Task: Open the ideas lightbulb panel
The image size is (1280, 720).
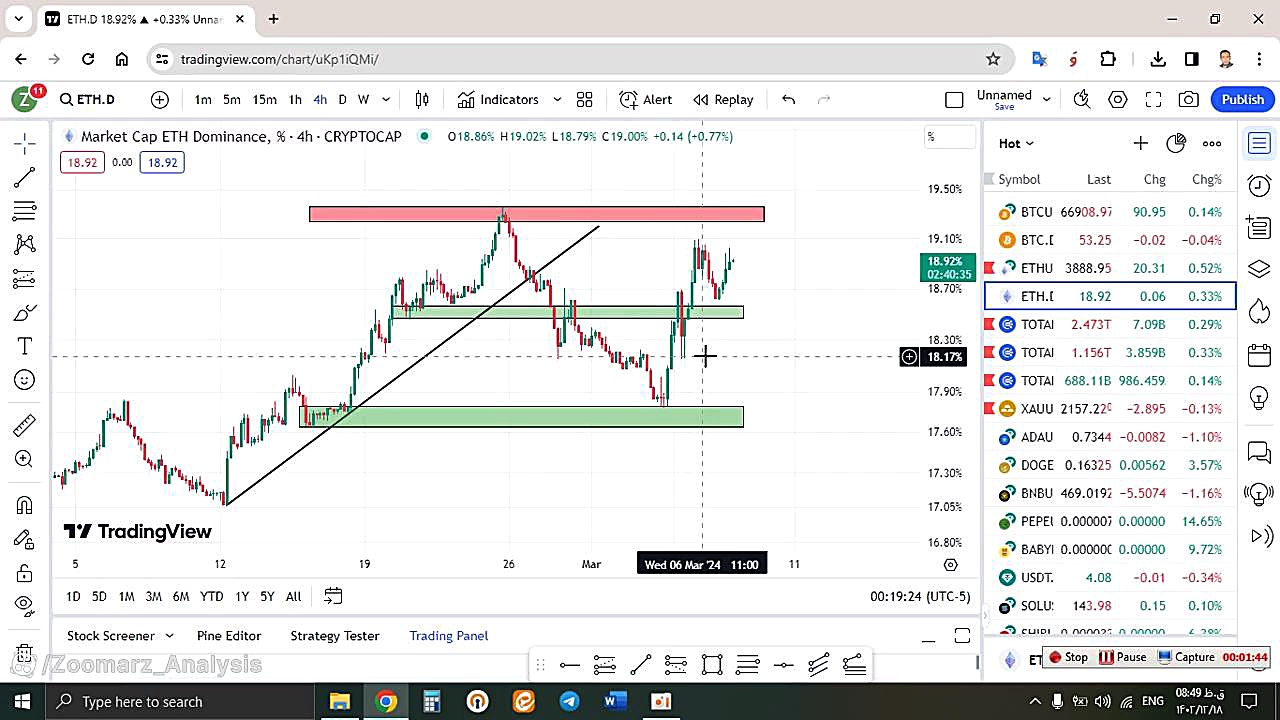Action: click(1259, 397)
